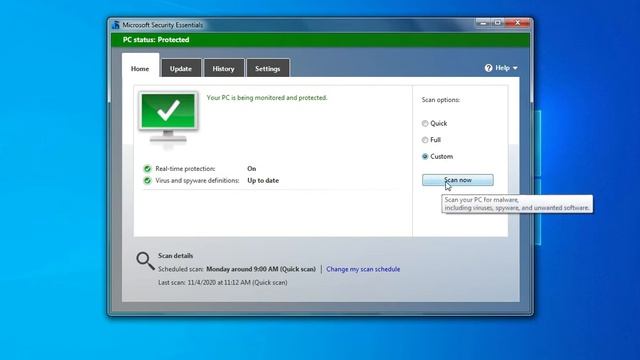Select the Quick scan option
Screen dimensions: 640x360
[x=425, y=123]
